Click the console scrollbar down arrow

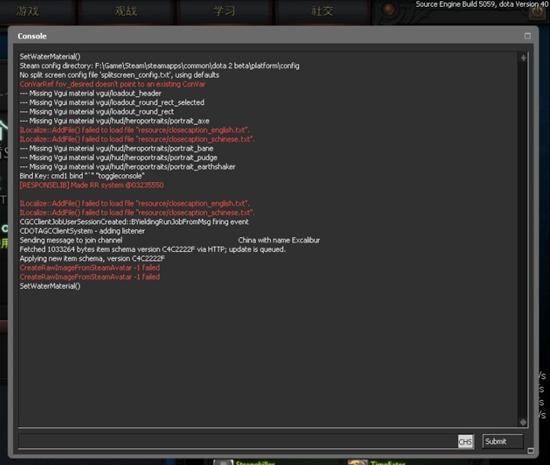tap(523, 422)
